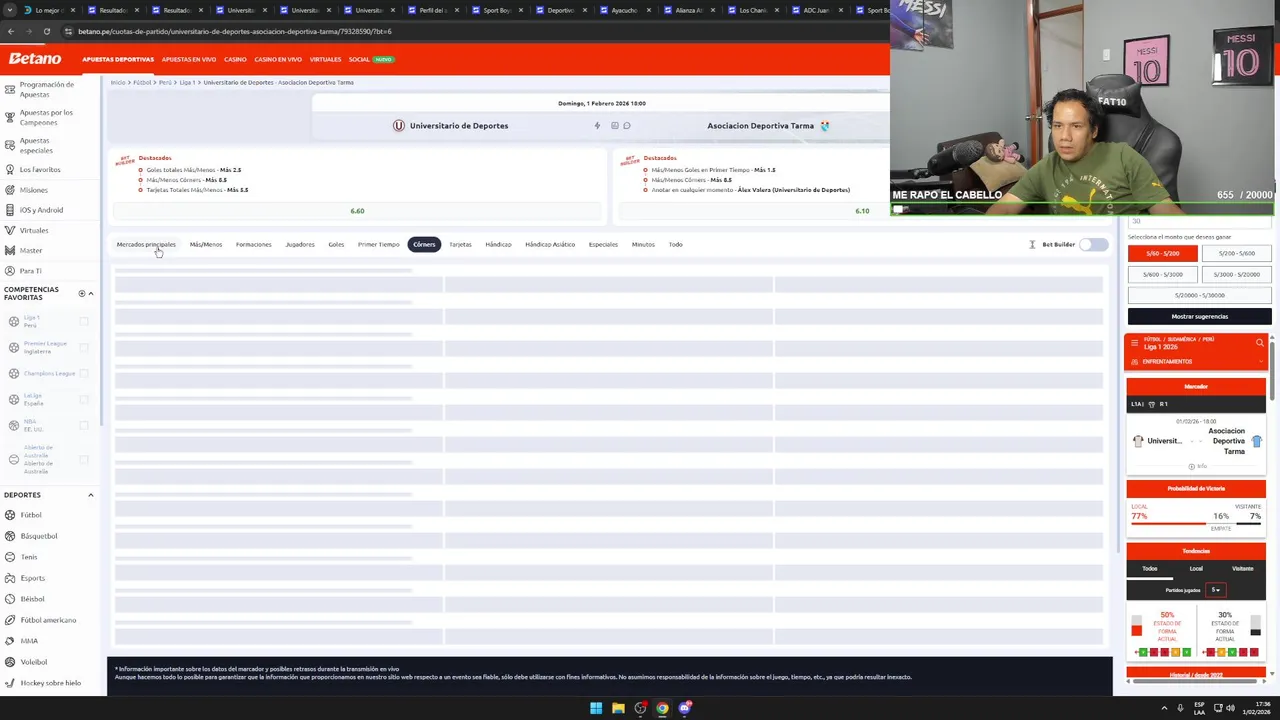Open Master icon in sidebar
1280x720 pixels.
(x=10, y=250)
